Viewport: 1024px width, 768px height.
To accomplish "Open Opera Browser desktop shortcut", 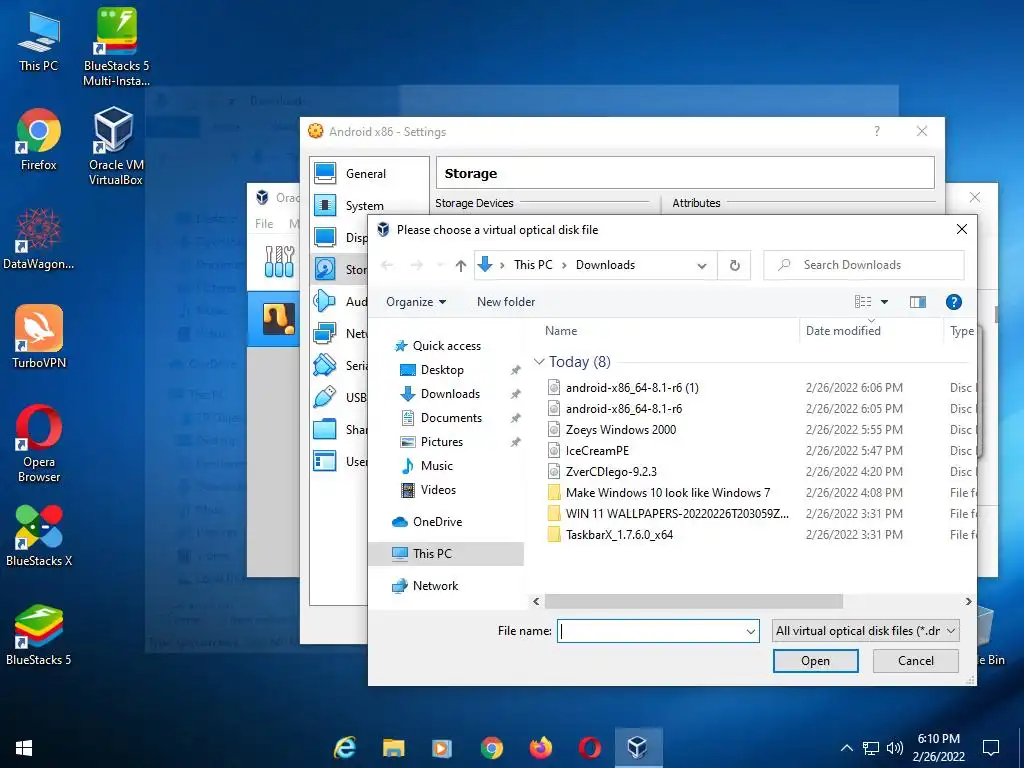I will click(39, 443).
